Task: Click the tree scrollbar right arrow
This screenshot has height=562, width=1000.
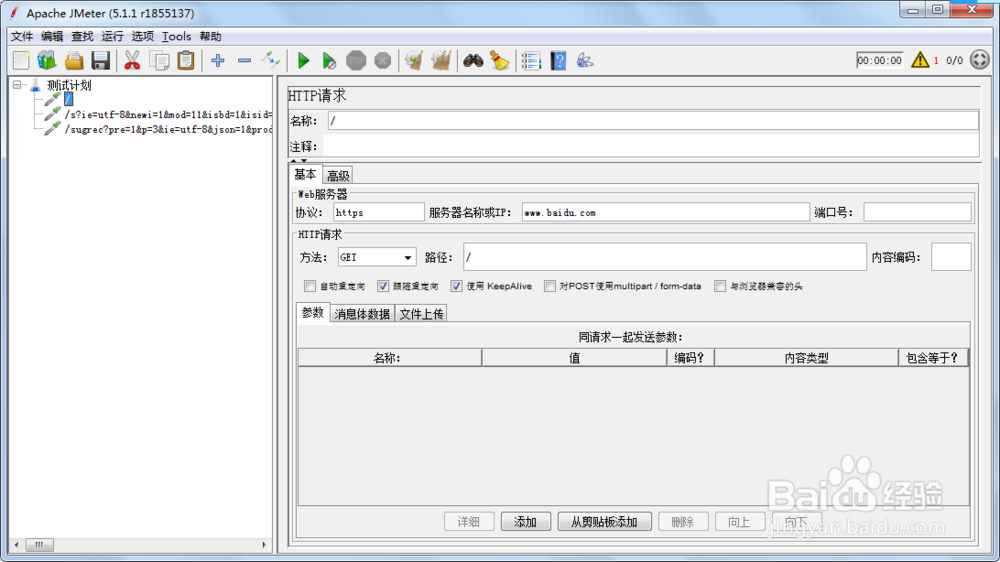Action: click(x=264, y=545)
